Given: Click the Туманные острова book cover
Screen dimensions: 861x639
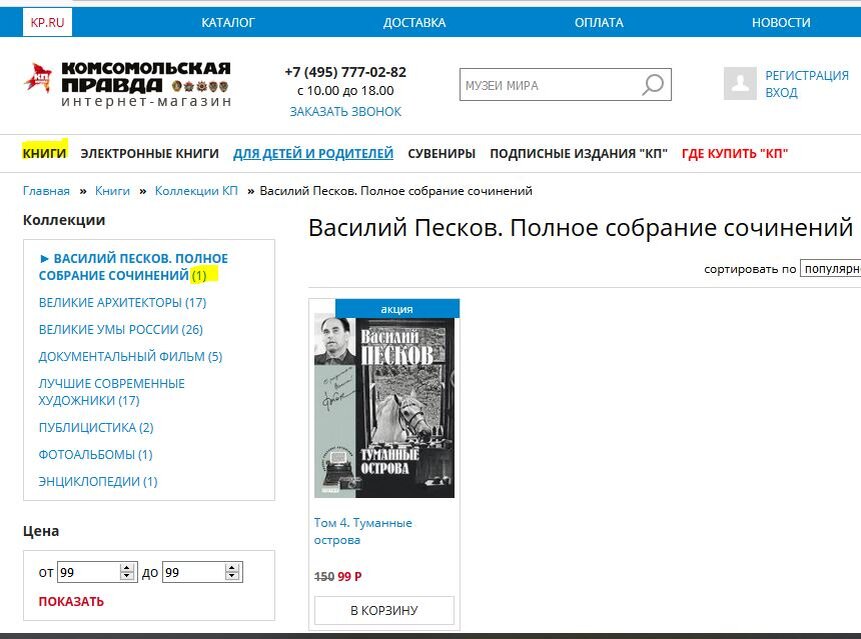Looking at the screenshot, I should click(384, 407).
